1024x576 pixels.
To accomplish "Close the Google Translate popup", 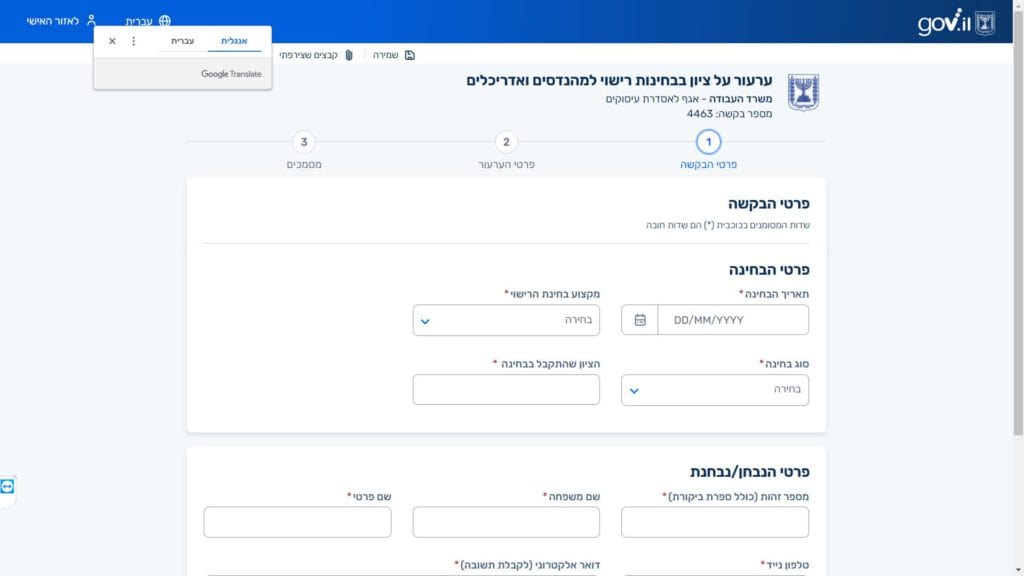I will click(112, 41).
